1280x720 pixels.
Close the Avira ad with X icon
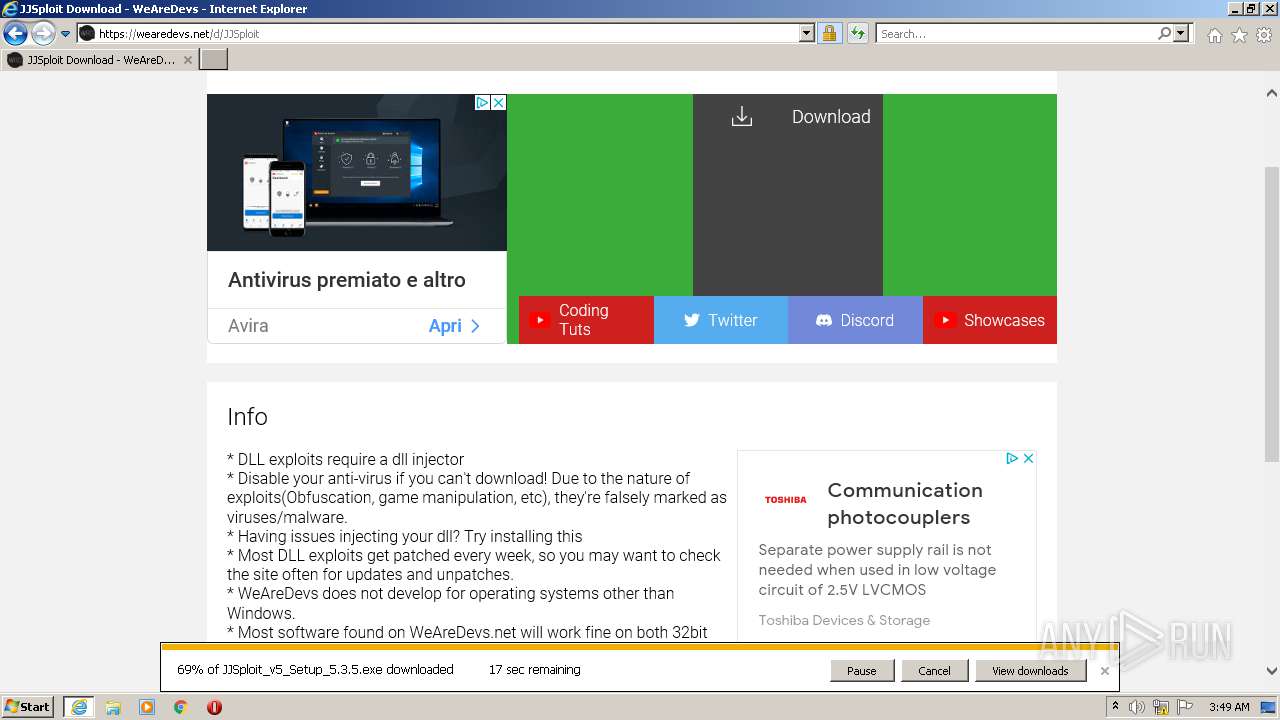pos(498,102)
